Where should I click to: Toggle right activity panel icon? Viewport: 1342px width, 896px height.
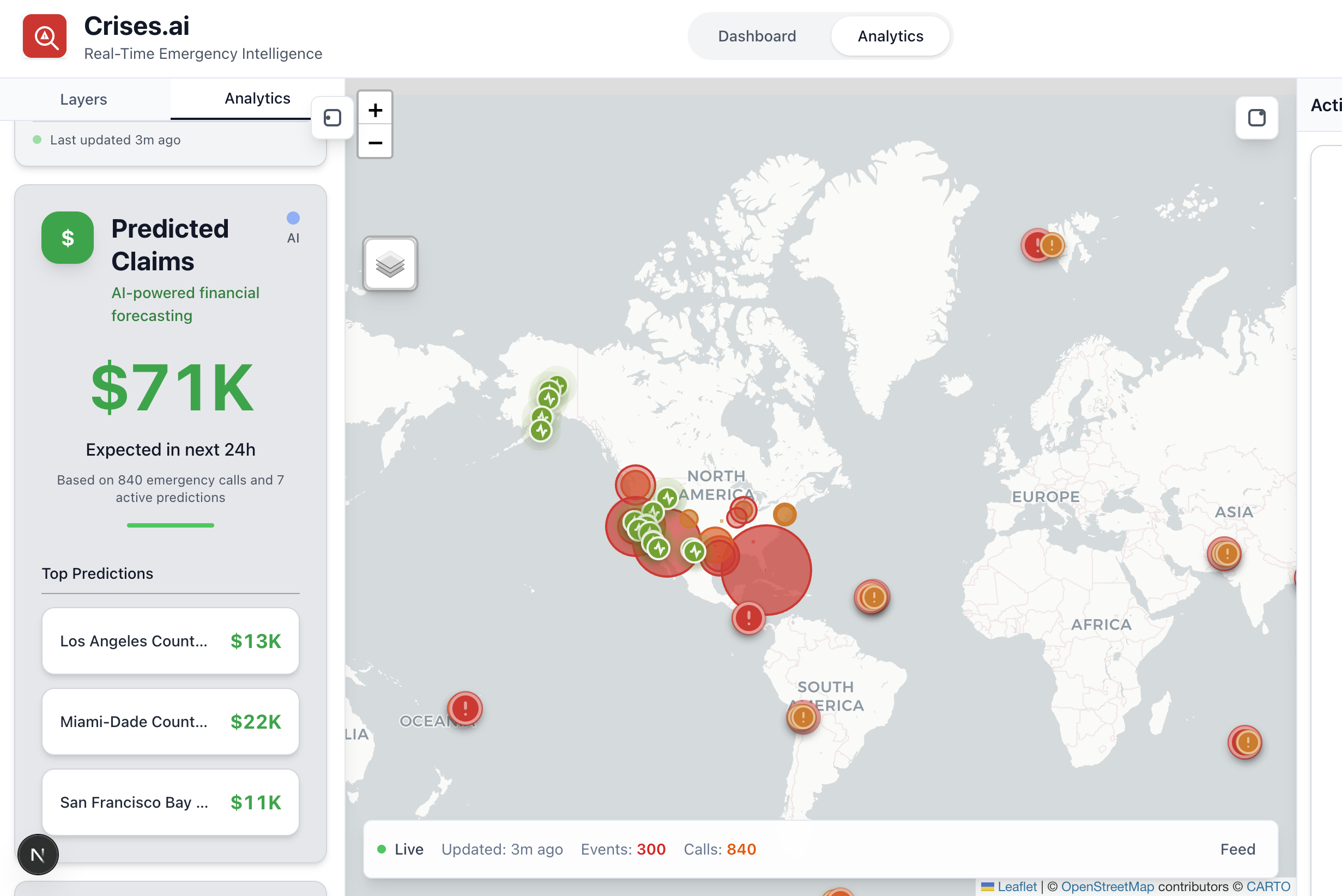coord(1256,118)
